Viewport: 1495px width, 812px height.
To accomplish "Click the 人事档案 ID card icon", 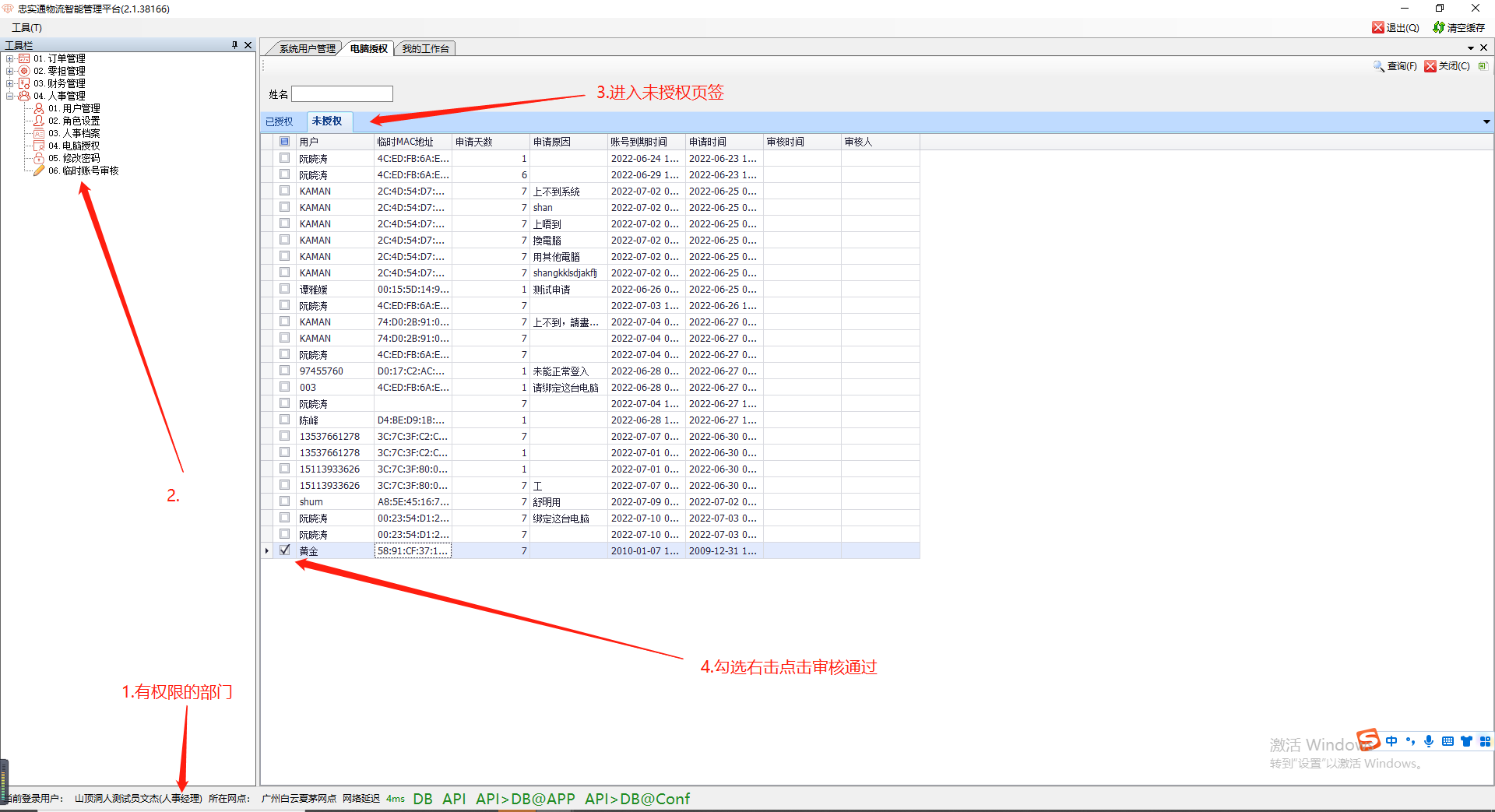I will click(x=38, y=133).
